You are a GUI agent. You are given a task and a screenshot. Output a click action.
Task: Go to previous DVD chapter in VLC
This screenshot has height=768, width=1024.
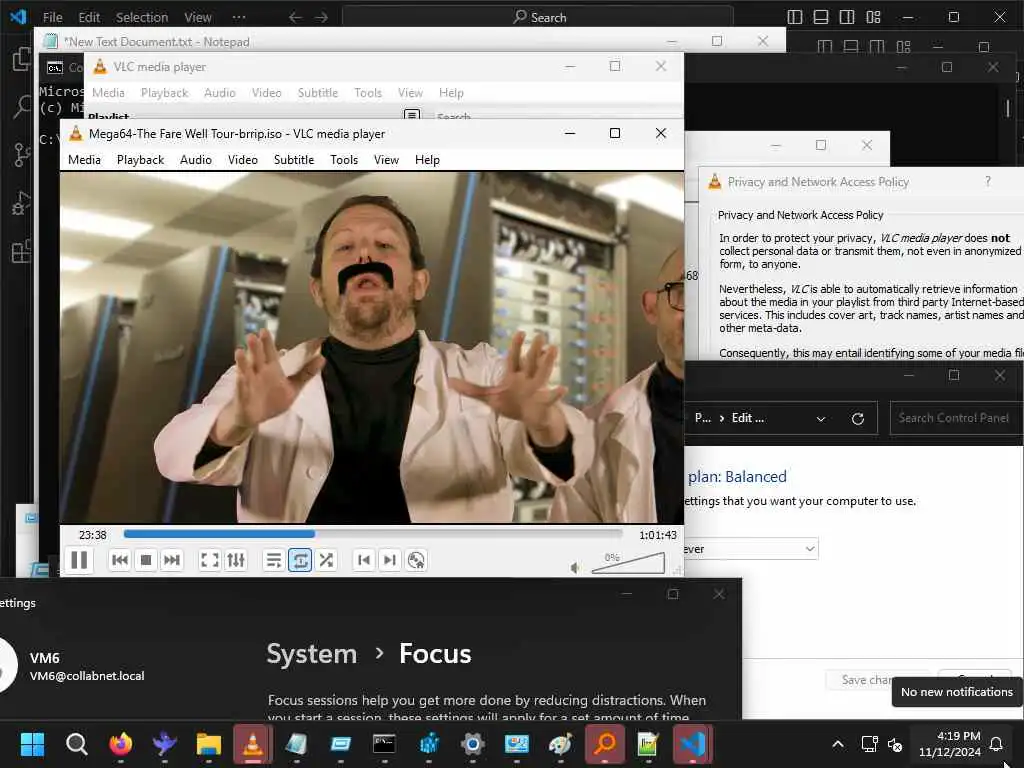[364, 560]
